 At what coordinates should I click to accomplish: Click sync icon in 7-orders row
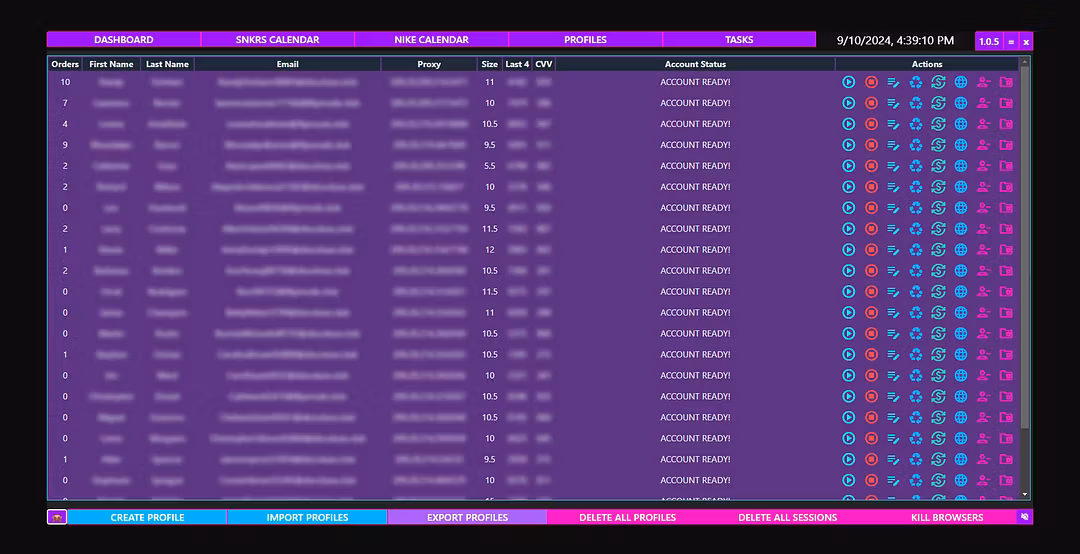point(938,103)
